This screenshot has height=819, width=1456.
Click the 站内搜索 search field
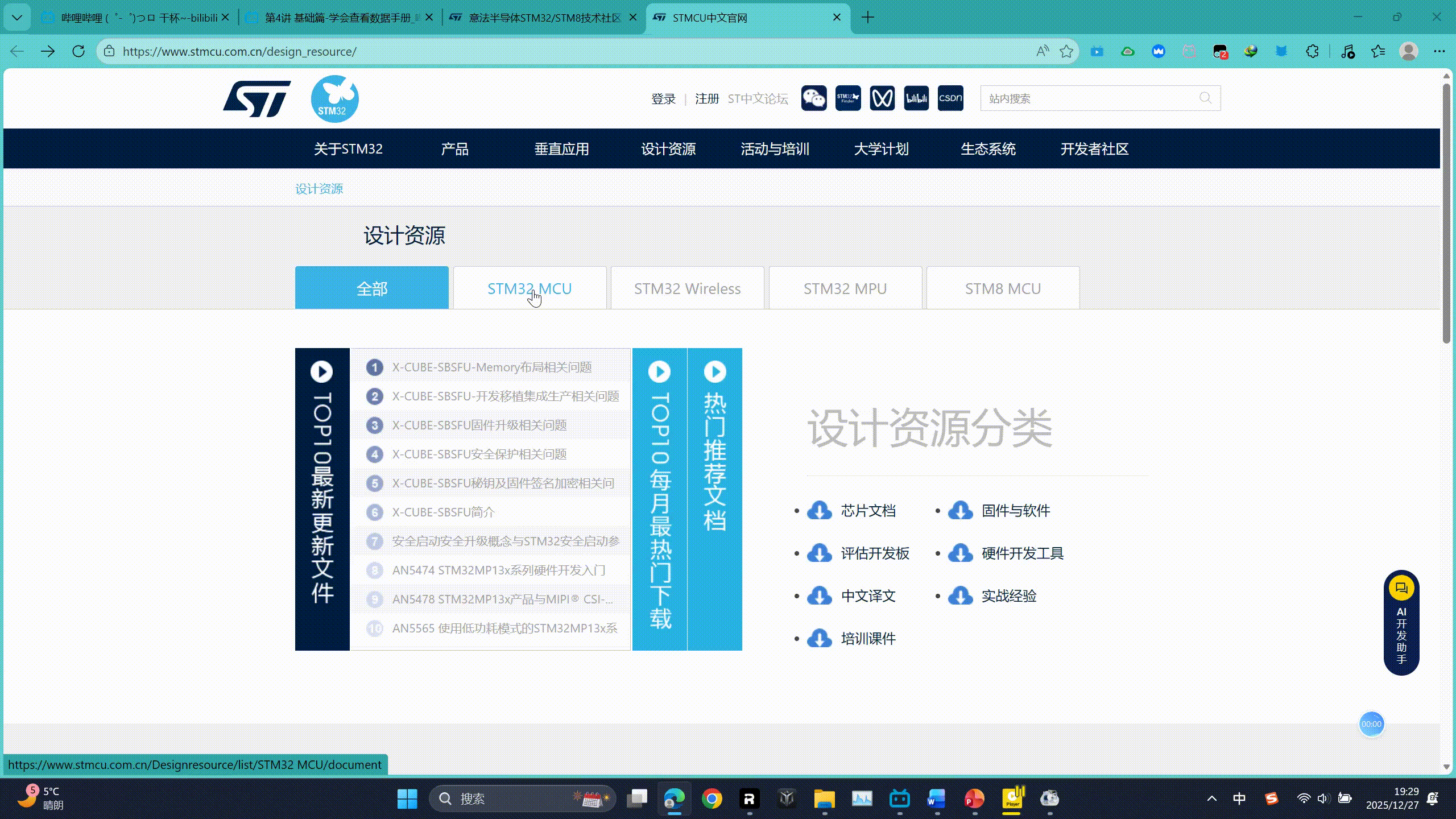pyautogui.click(x=1100, y=98)
